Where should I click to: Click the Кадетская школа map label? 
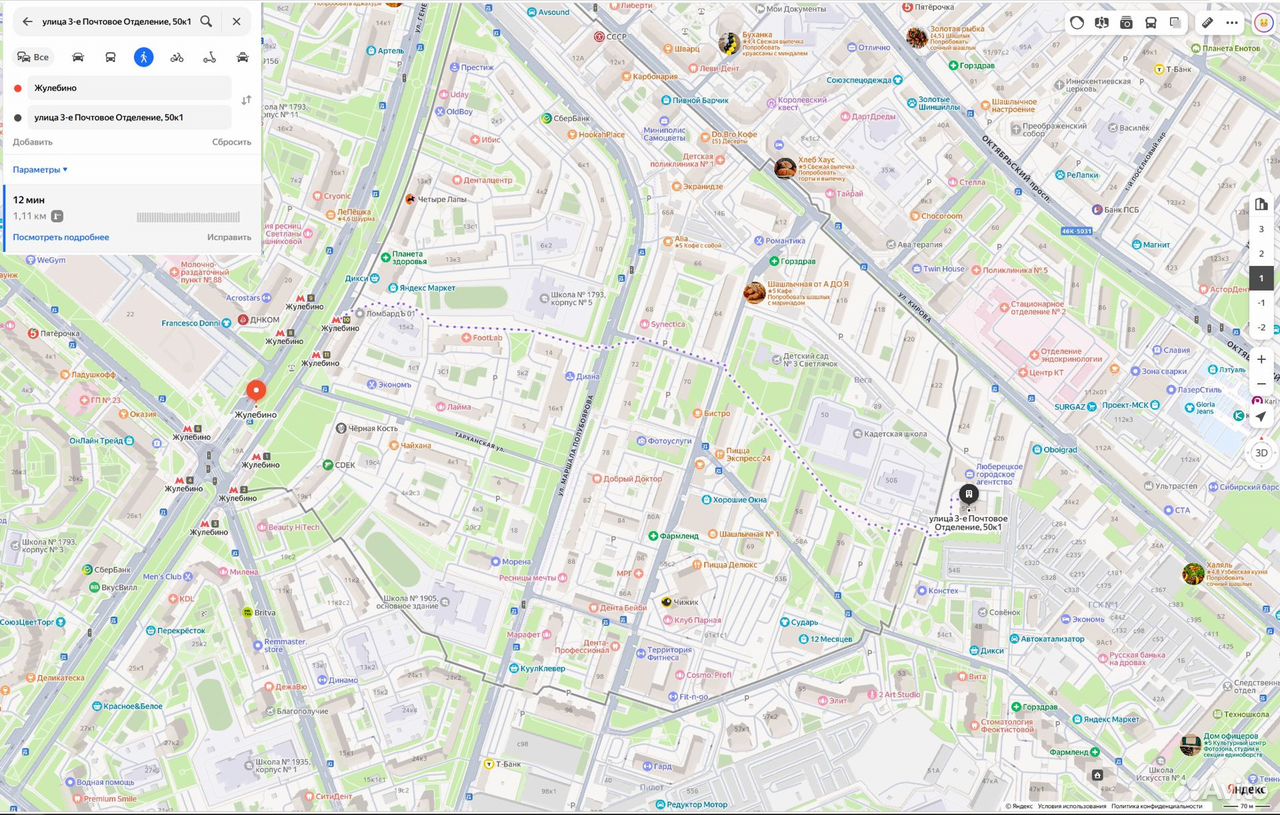pos(891,433)
